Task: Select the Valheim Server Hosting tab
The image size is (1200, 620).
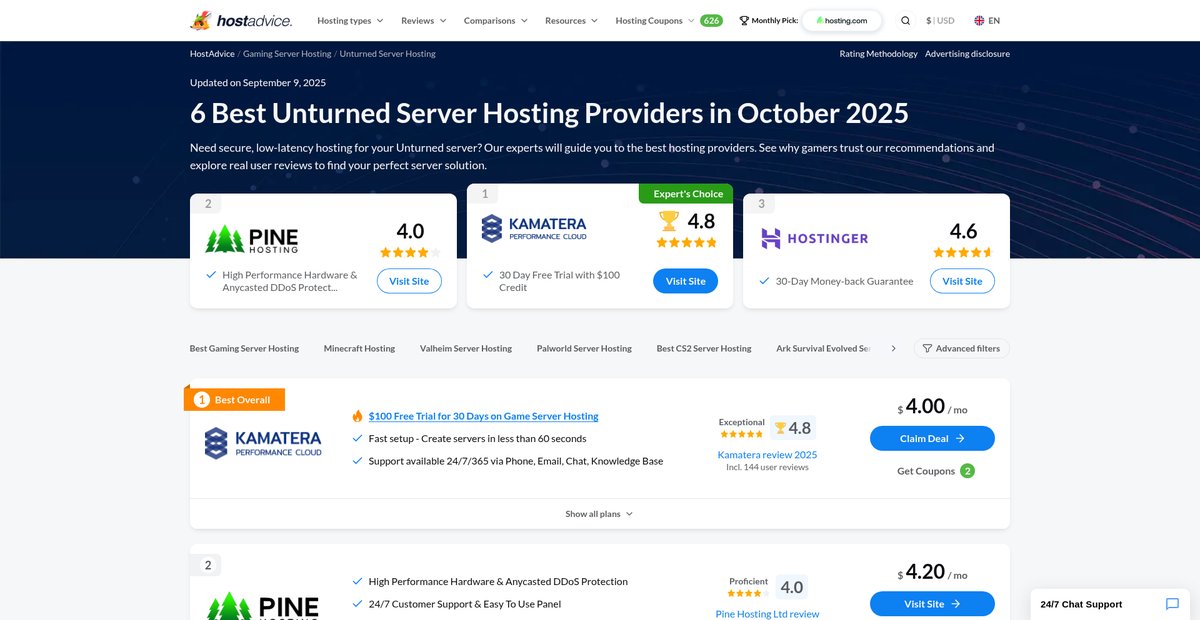Action: coord(466,348)
